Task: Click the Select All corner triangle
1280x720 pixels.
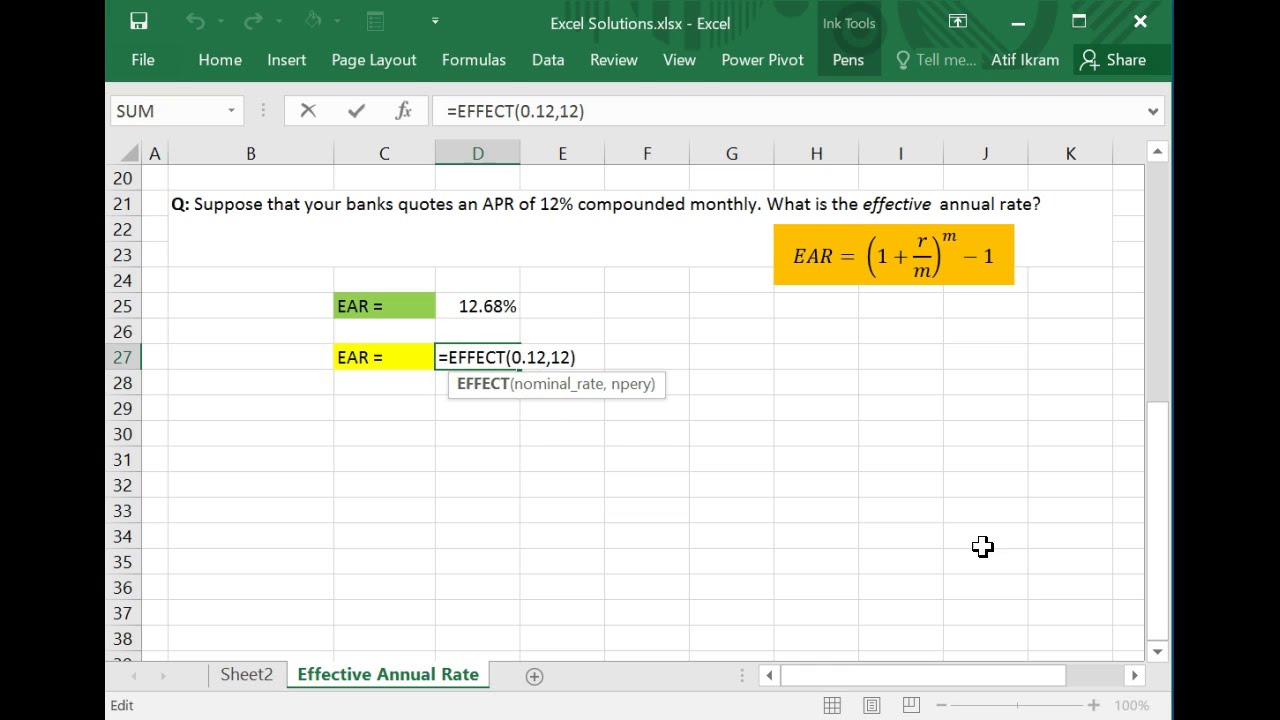Action: 130,153
